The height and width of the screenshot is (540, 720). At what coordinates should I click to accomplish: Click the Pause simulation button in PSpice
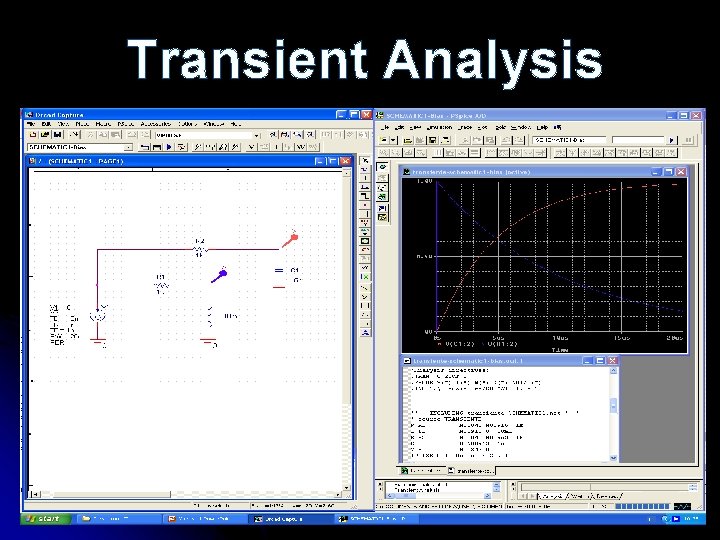pyautogui.click(x=688, y=140)
